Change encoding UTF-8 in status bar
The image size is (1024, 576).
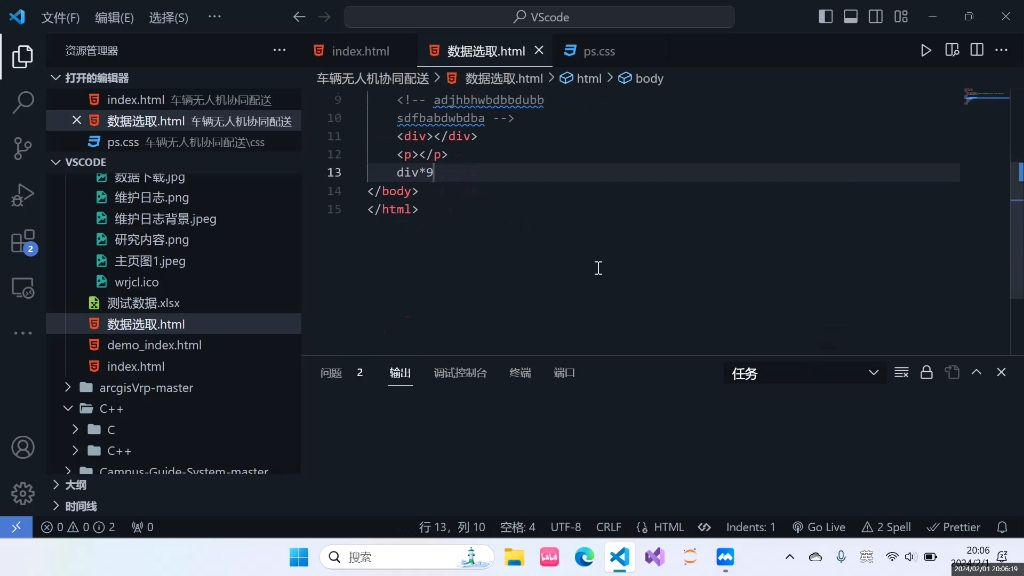tap(566, 527)
